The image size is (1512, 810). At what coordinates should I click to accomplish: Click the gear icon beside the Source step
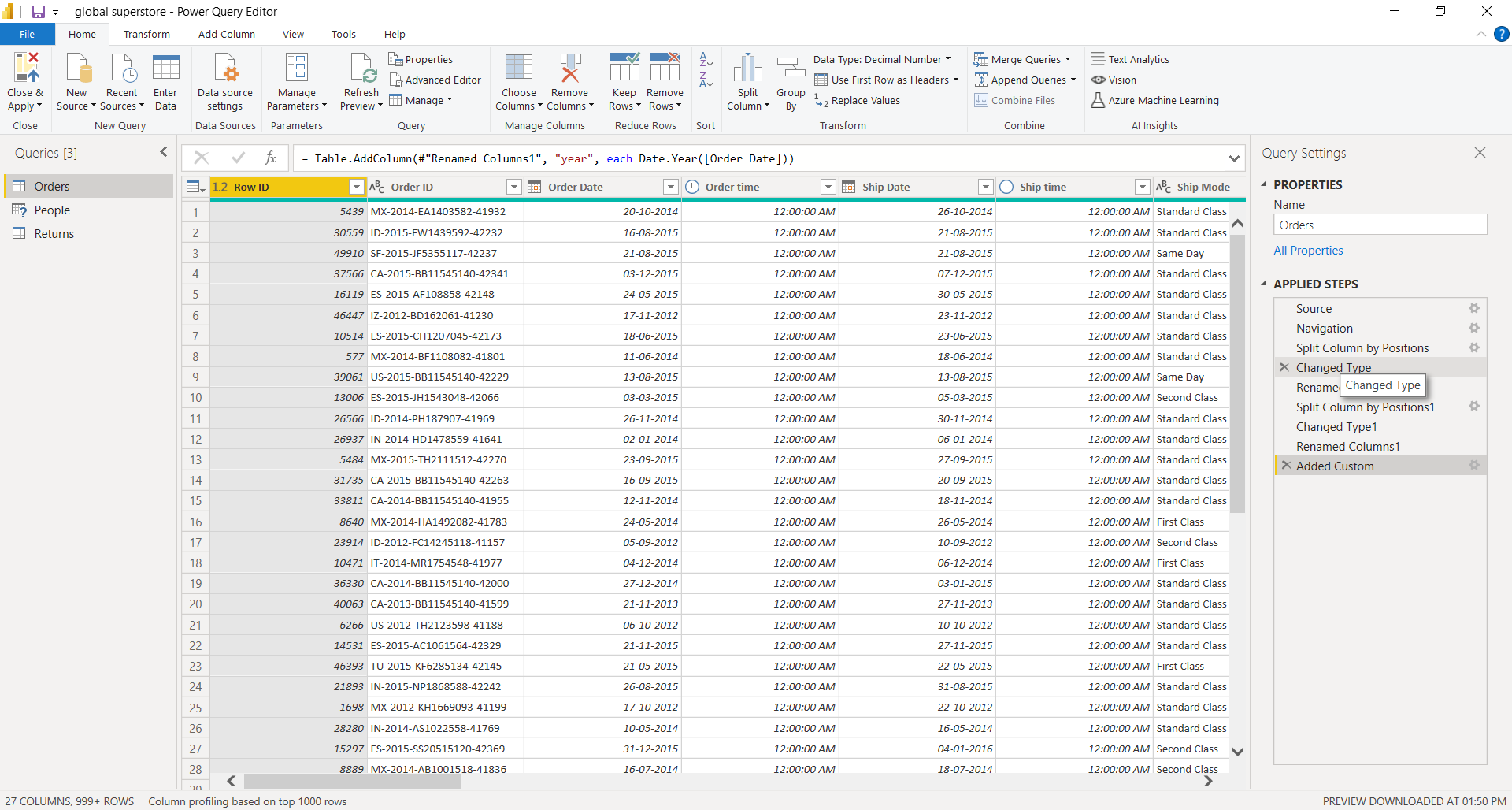point(1473,309)
